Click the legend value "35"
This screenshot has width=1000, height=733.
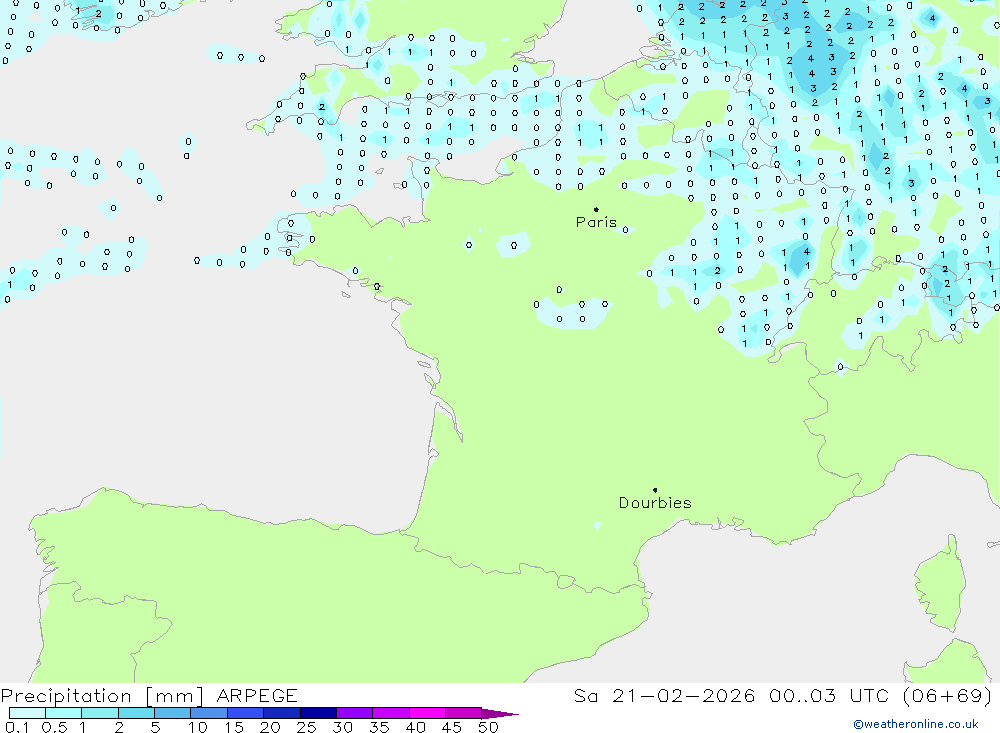(x=379, y=727)
